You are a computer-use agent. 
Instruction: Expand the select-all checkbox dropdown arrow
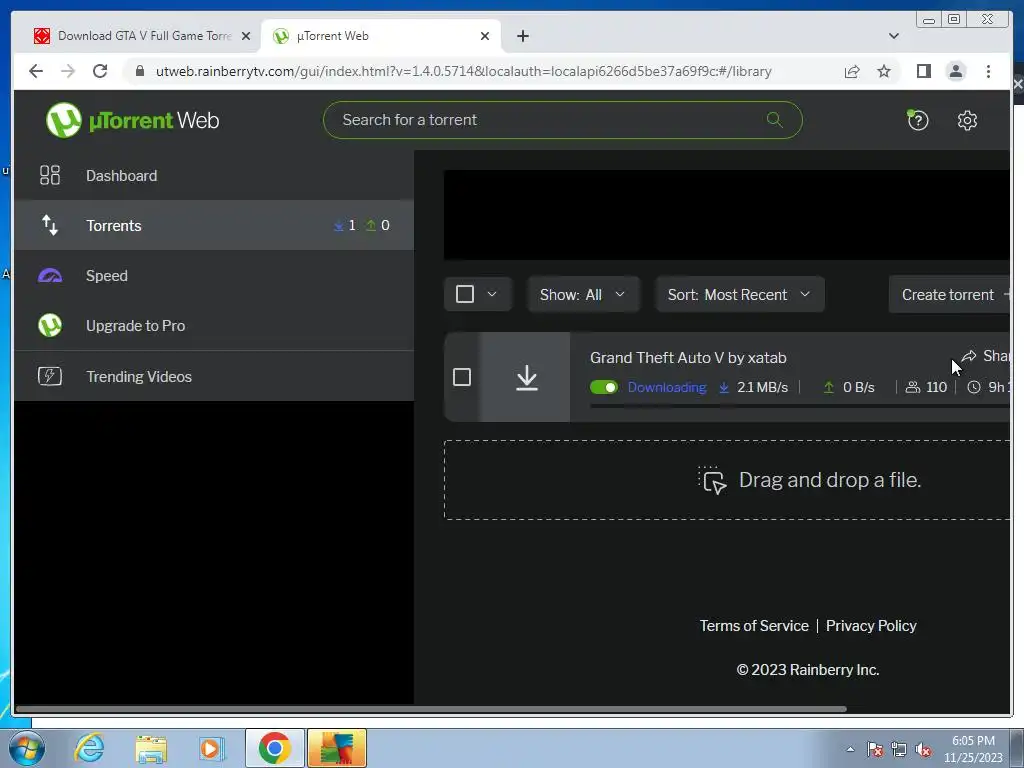(x=492, y=294)
